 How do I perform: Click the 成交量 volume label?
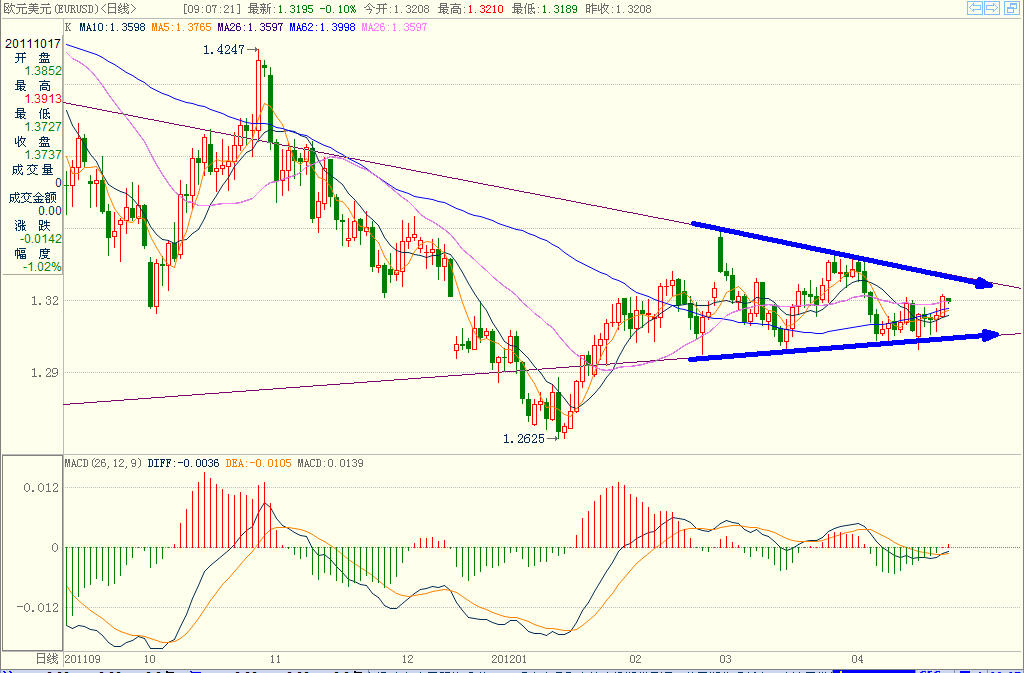32,170
